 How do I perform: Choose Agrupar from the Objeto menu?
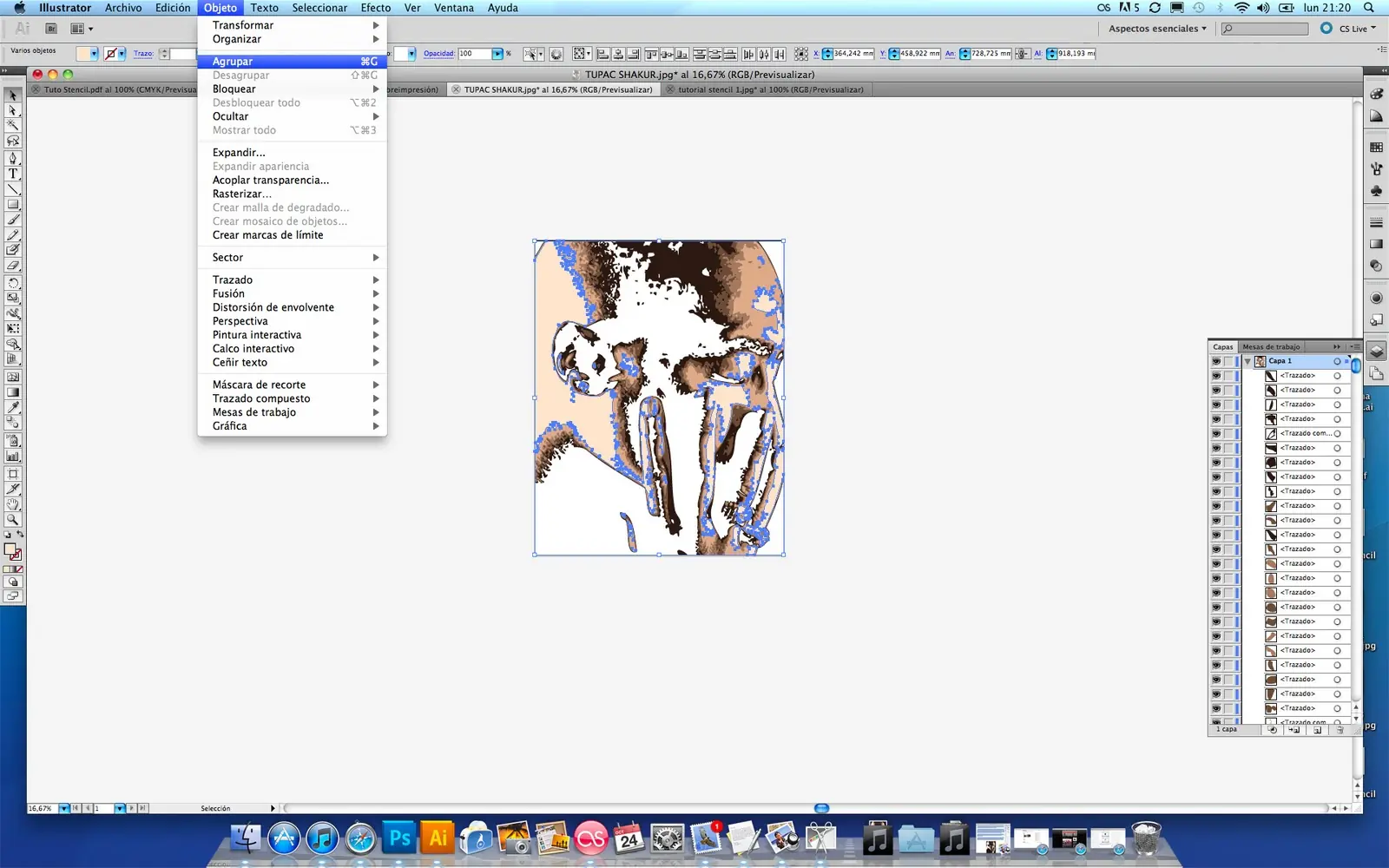(x=292, y=62)
